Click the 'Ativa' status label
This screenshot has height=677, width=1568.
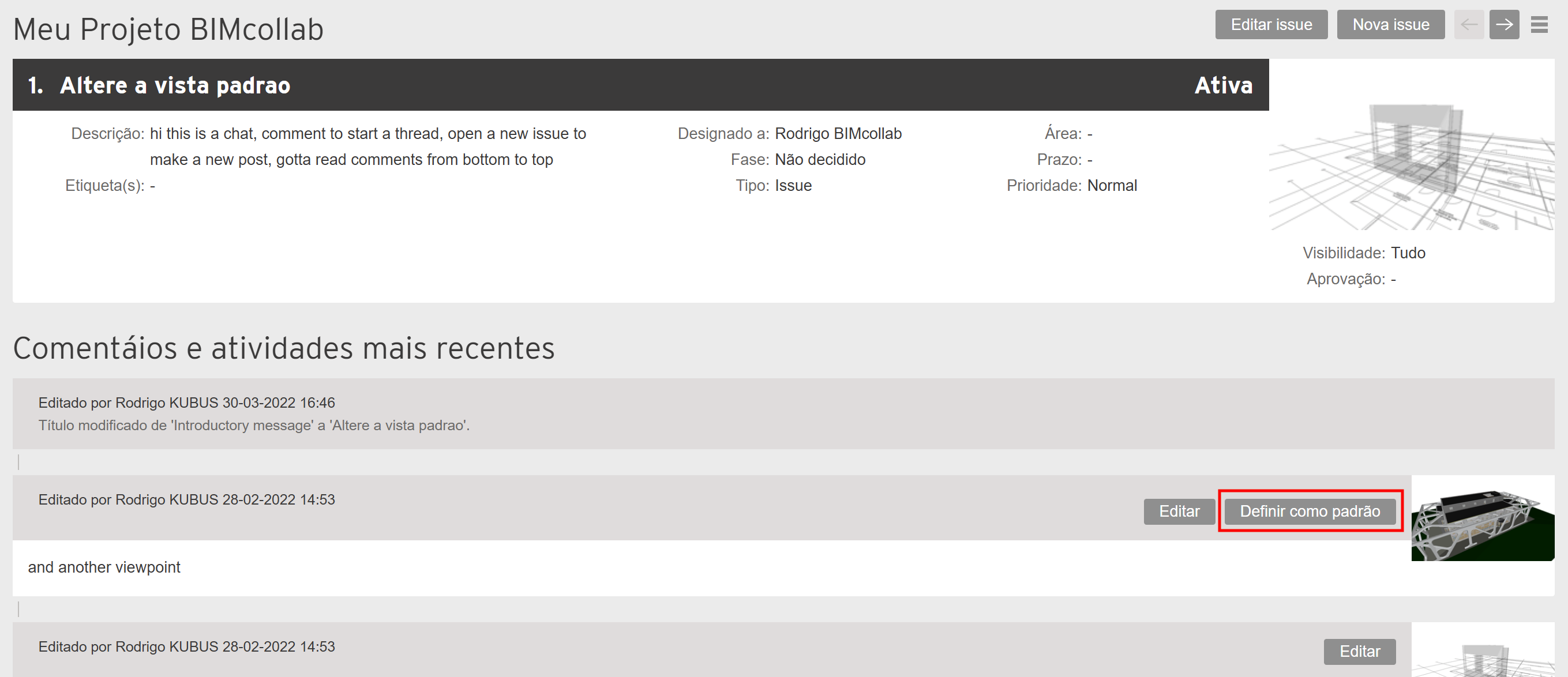(1224, 85)
